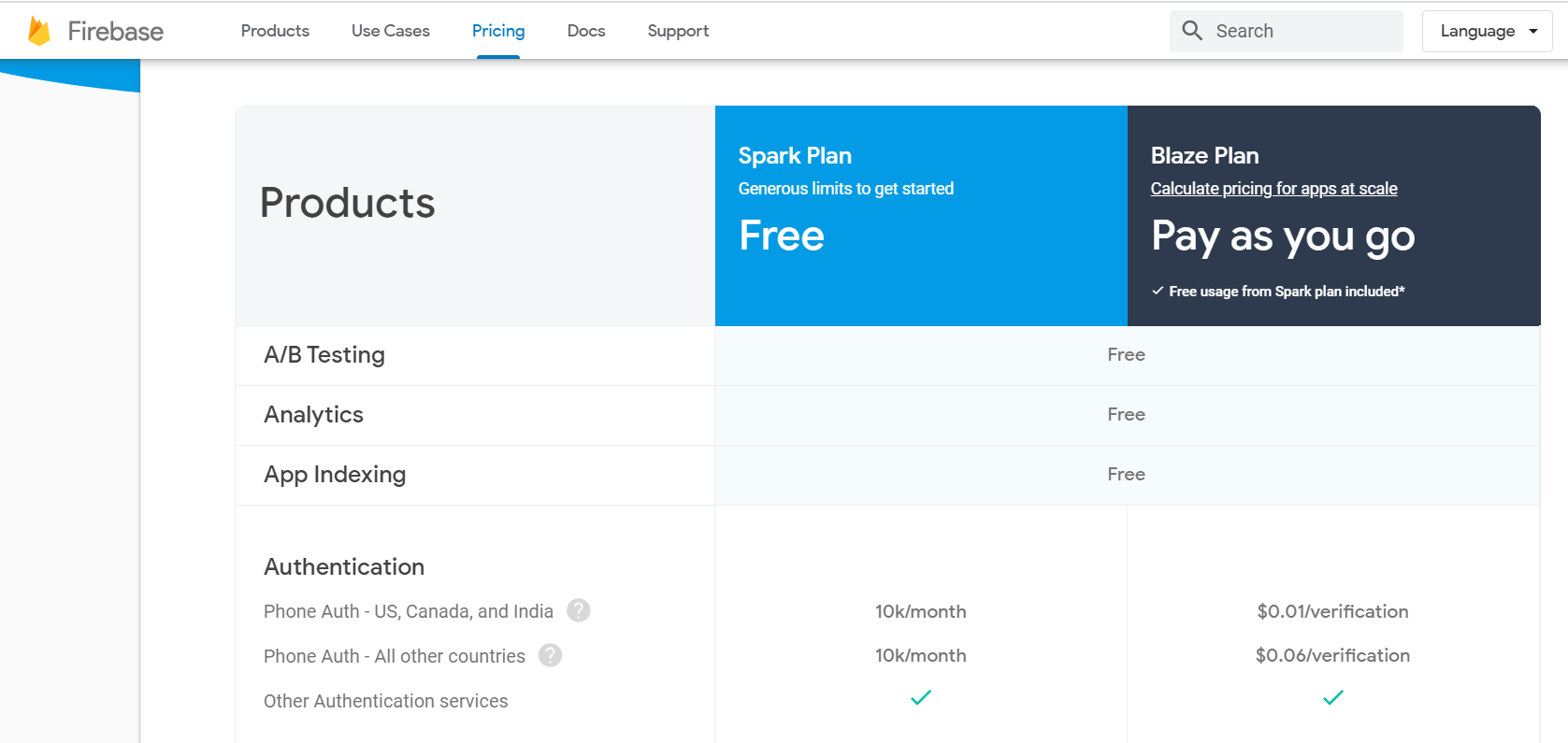The height and width of the screenshot is (743, 1568).
Task: Click the App Indexing row label
Action: point(335,475)
